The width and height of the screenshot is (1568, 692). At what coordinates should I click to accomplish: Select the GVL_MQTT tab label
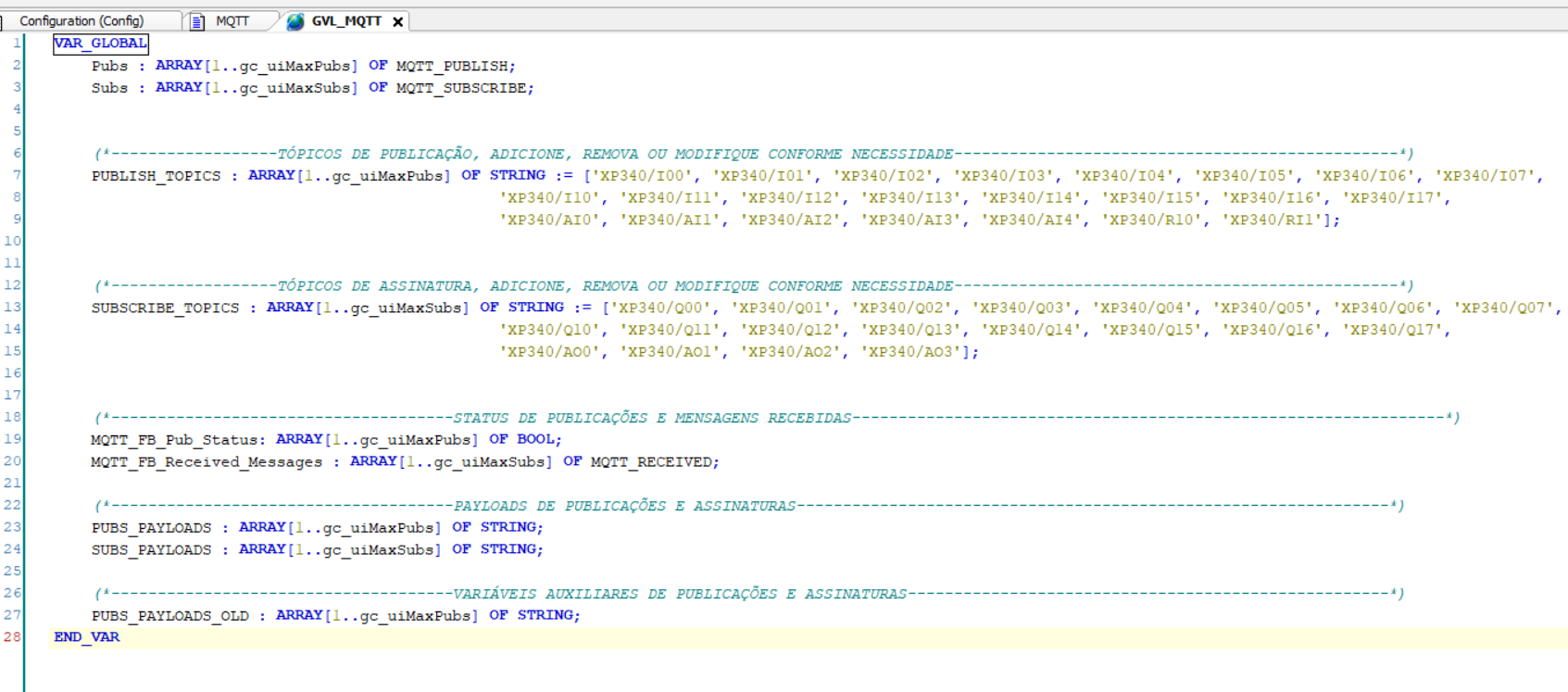(346, 20)
